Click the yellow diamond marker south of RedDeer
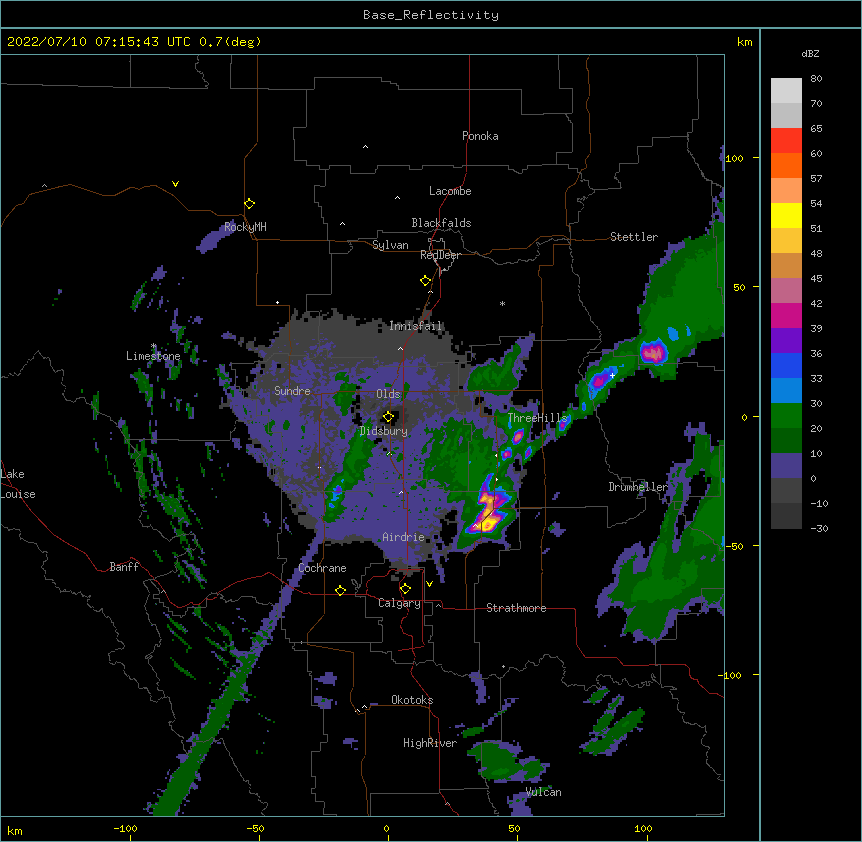 [x=425, y=281]
